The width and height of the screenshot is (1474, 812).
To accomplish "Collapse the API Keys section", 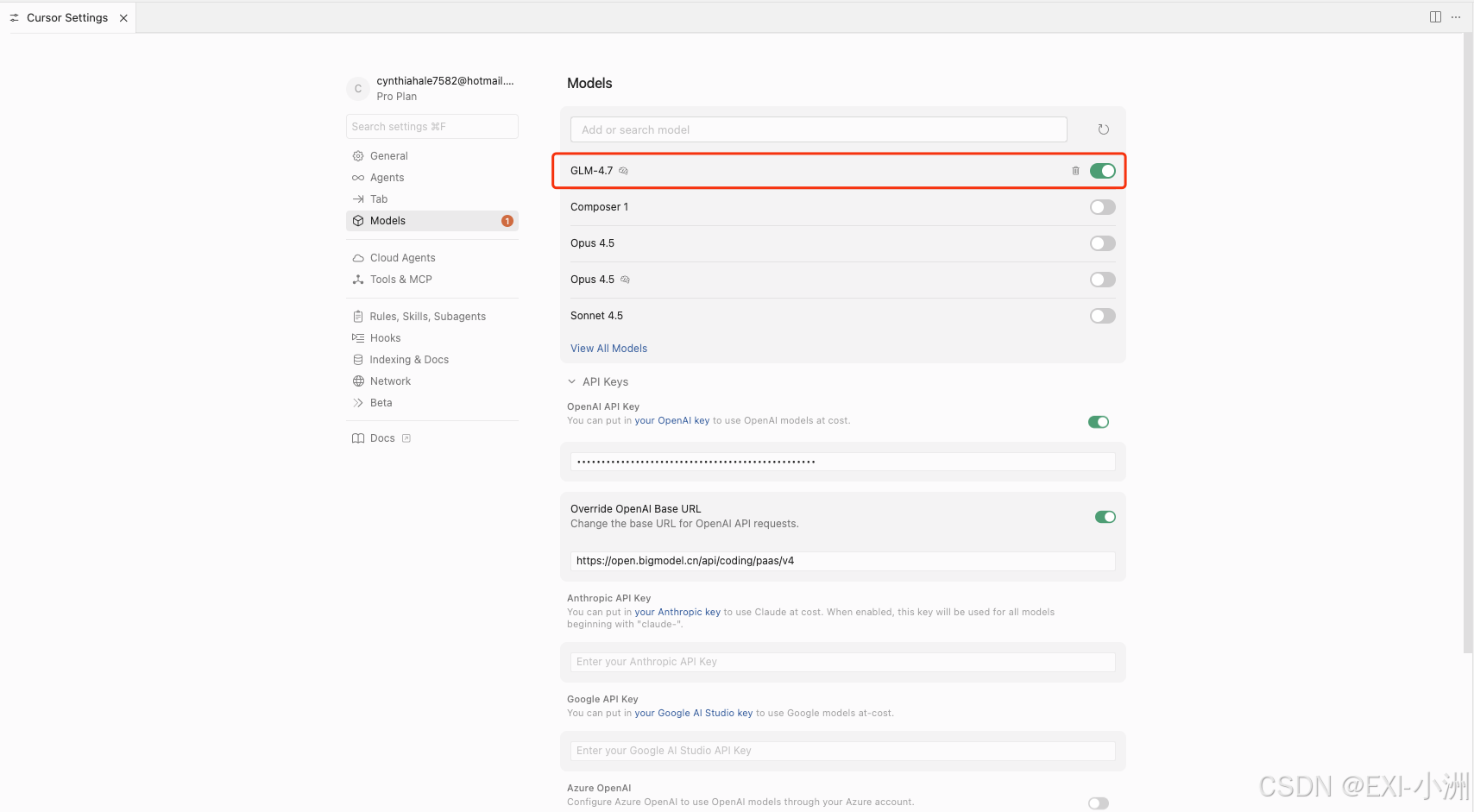I will click(571, 381).
